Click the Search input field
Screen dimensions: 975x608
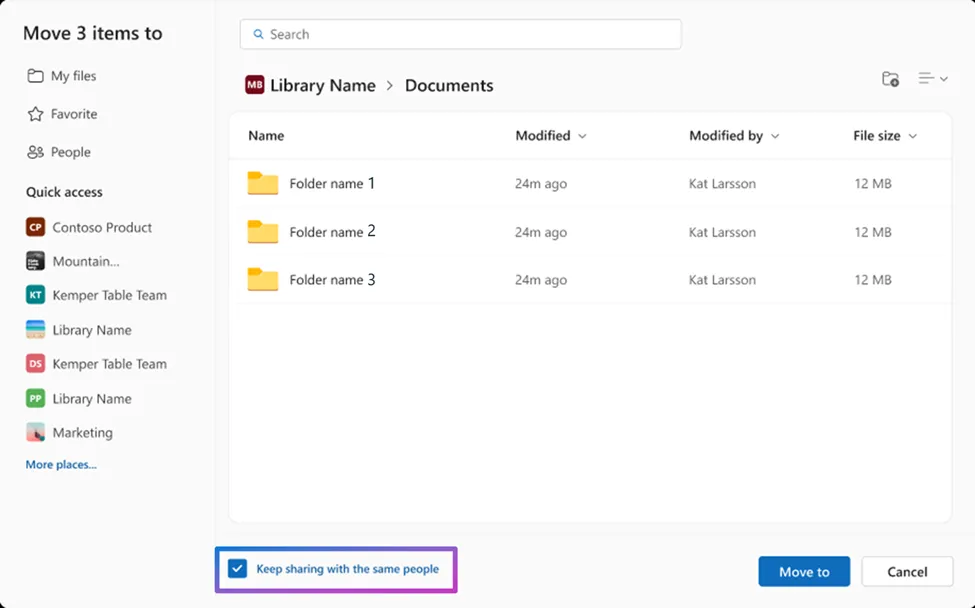tap(460, 34)
